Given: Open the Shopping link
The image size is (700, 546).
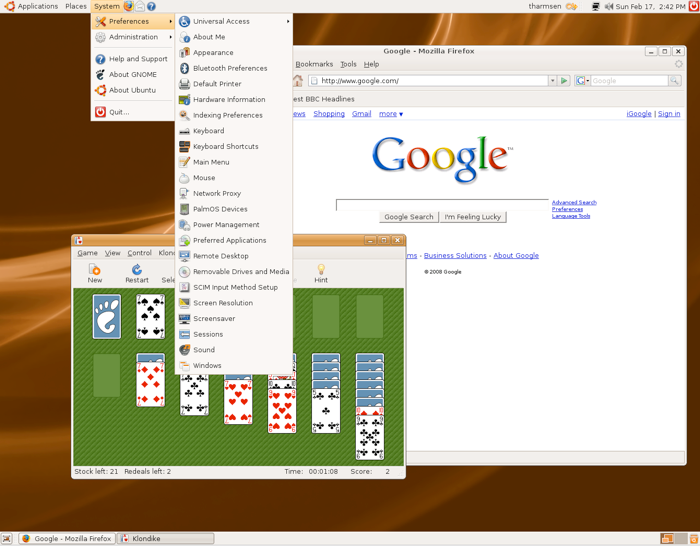Looking at the screenshot, I should [x=329, y=114].
